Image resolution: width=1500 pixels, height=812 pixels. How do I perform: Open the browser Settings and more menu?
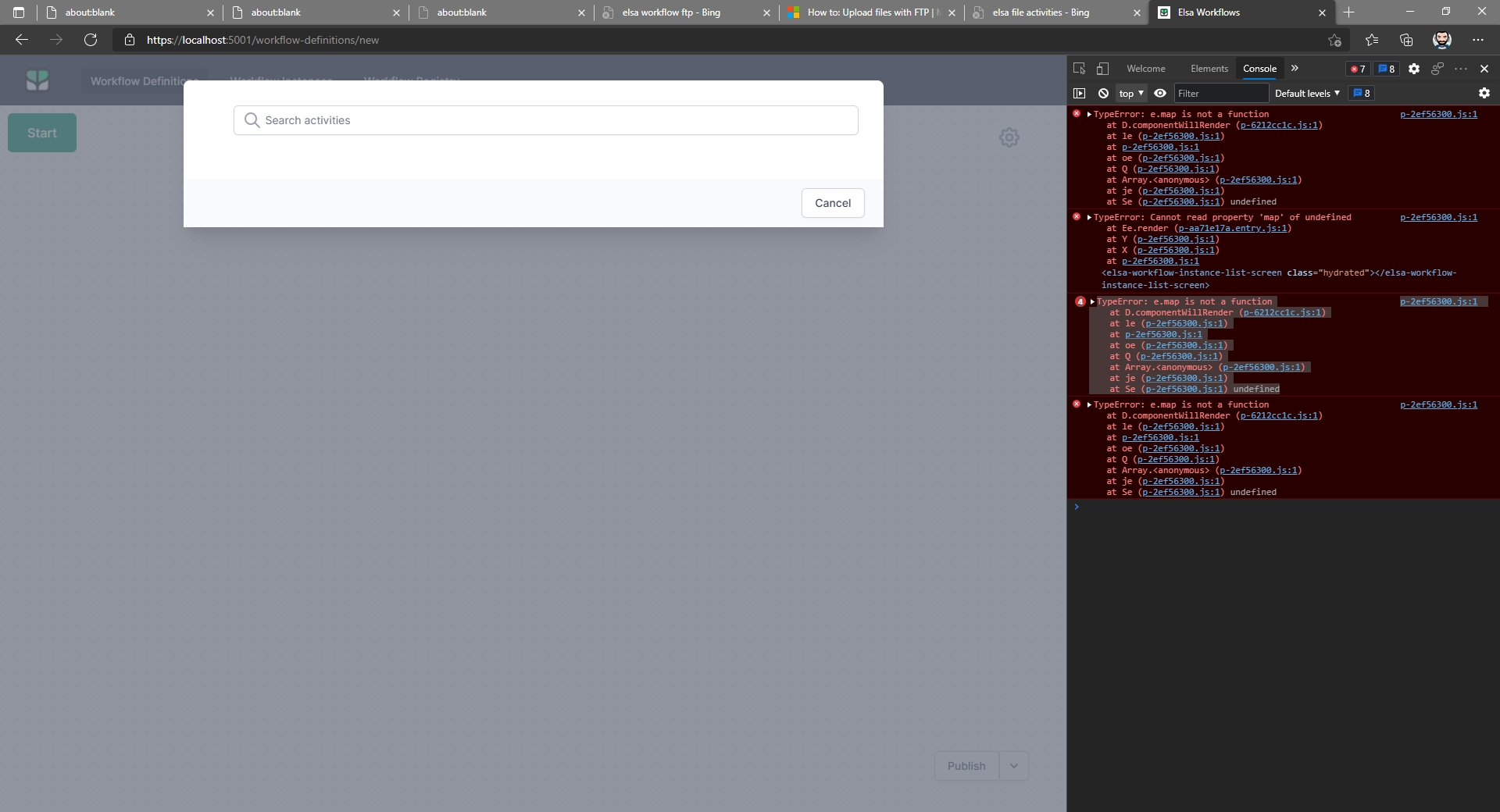coord(1478,40)
